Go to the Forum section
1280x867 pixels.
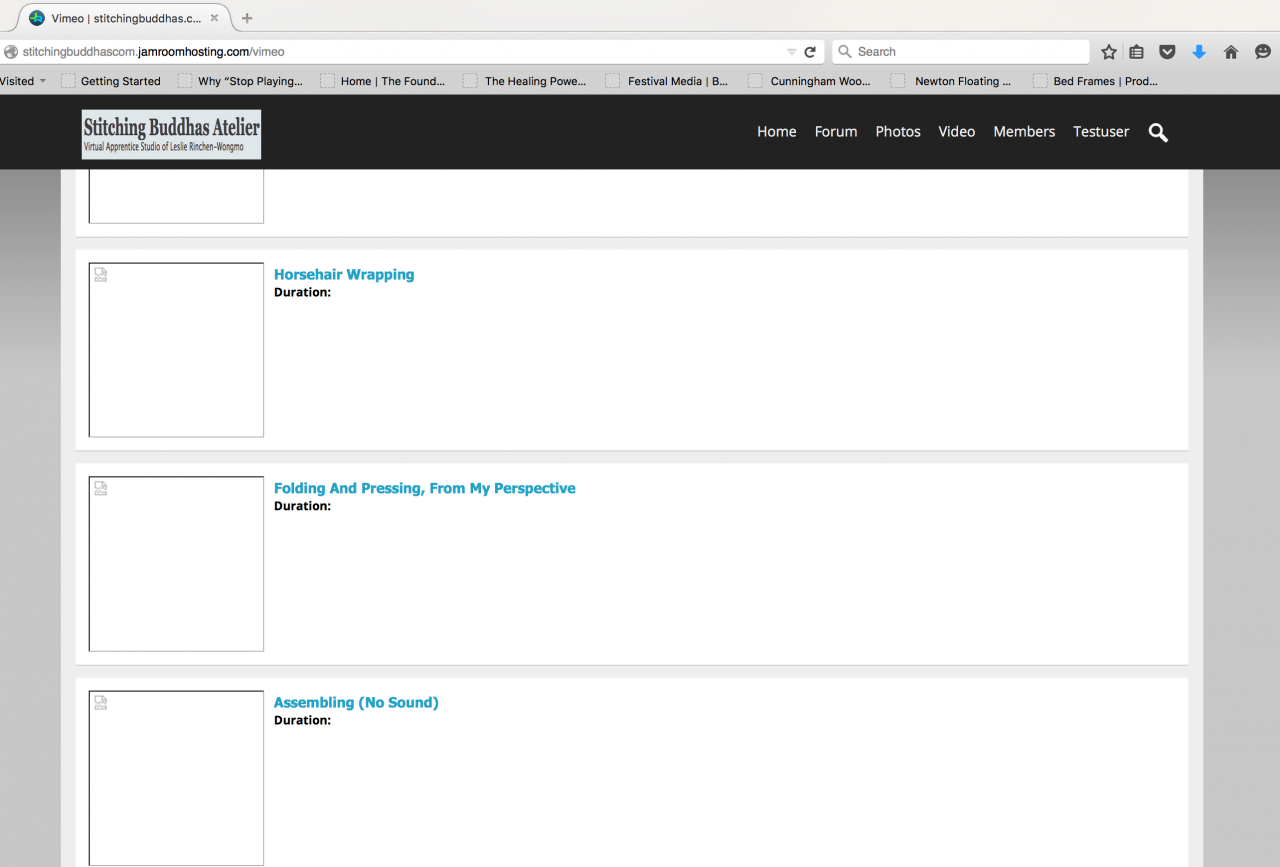[x=836, y=131]
